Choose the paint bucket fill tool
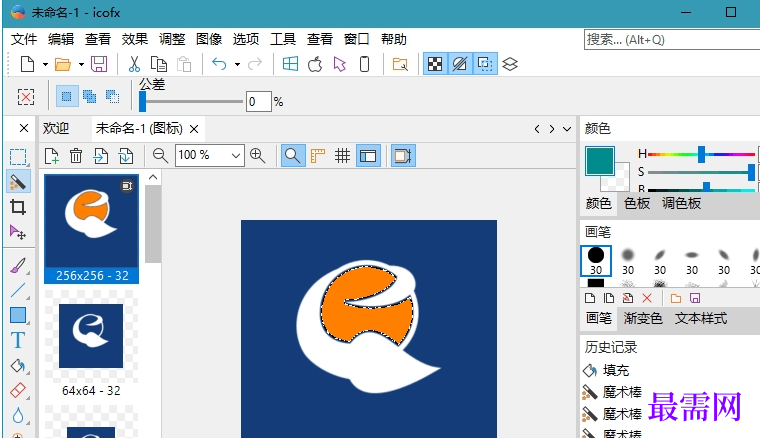The width and height of the screenshot is (760, 438). [x=18, y=365]
